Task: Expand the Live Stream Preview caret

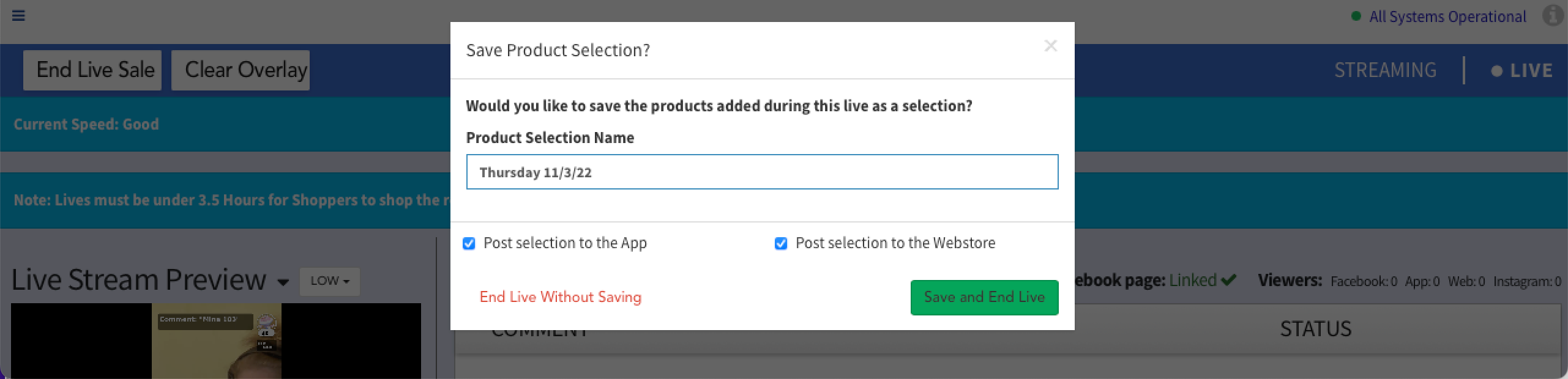Action: [x=283, y=282]
